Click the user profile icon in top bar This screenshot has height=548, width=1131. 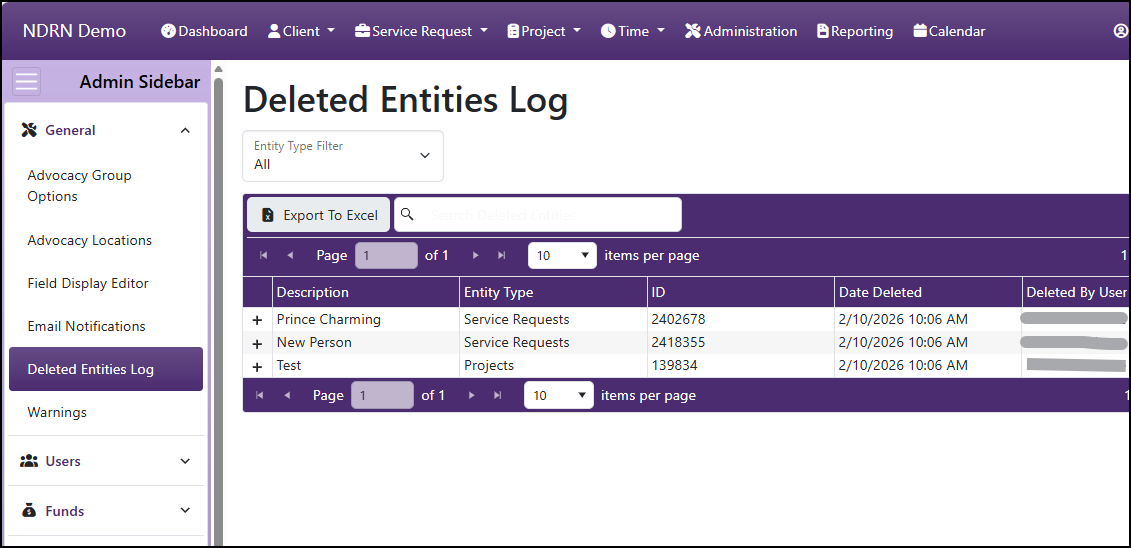click(1121, 31)
